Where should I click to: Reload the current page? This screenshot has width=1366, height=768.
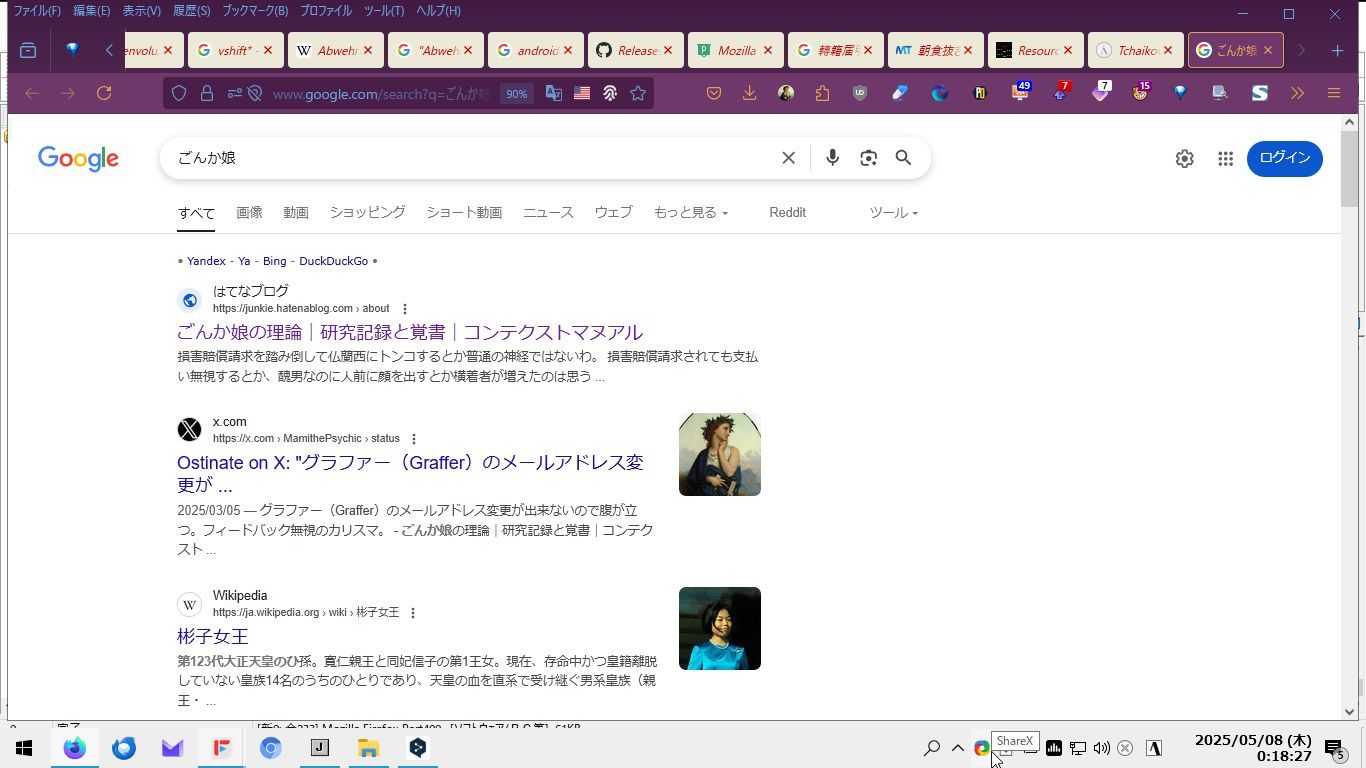(104, 93)
